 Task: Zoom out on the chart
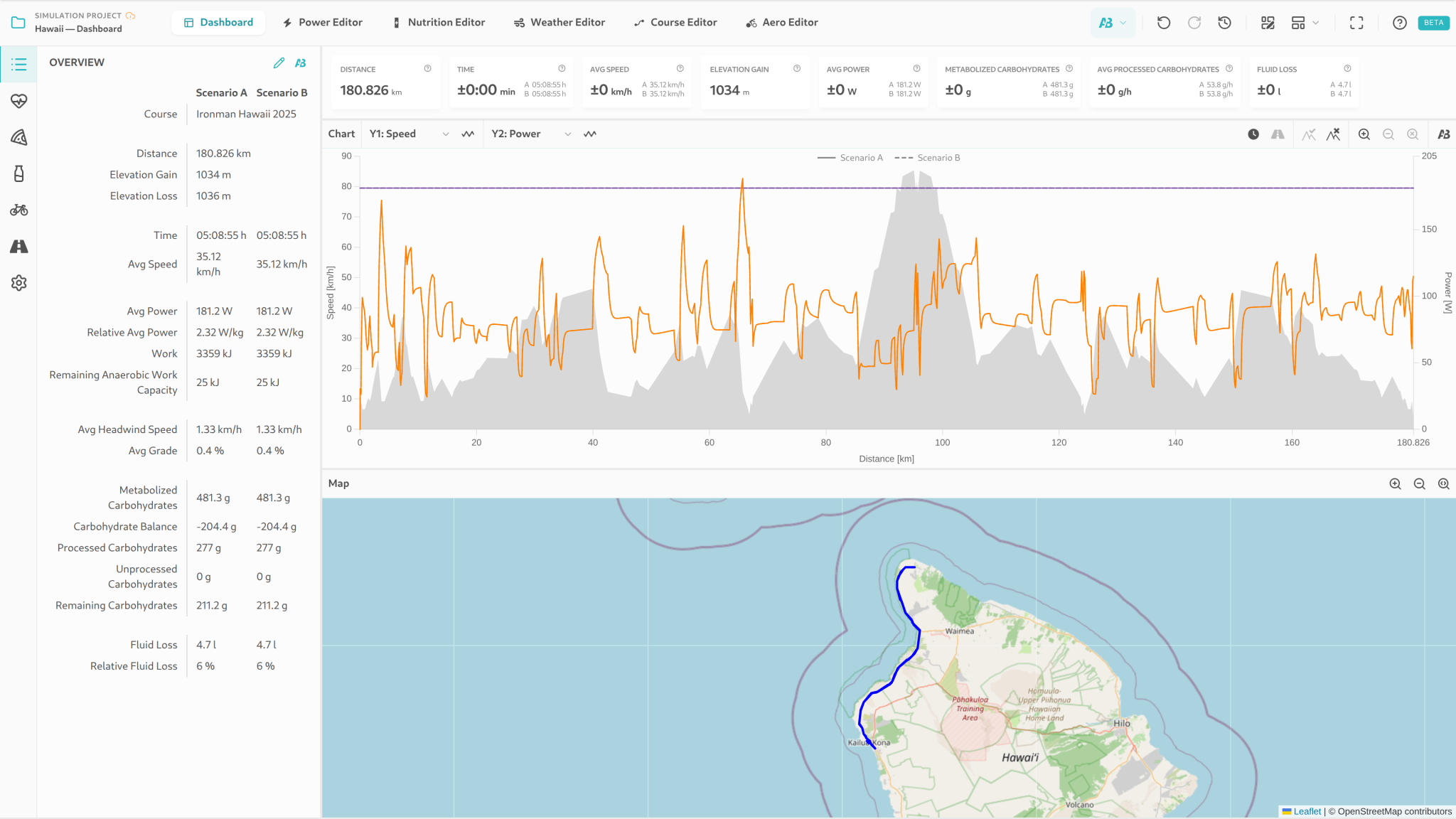tap(1388, 134)
